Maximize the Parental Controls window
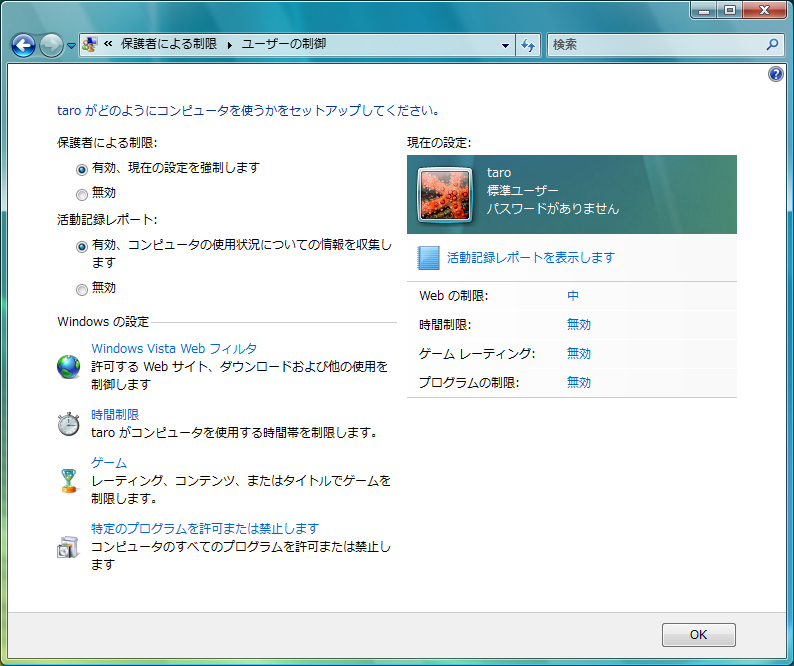This screenshot has height=666, width=794. coord(730,10)
